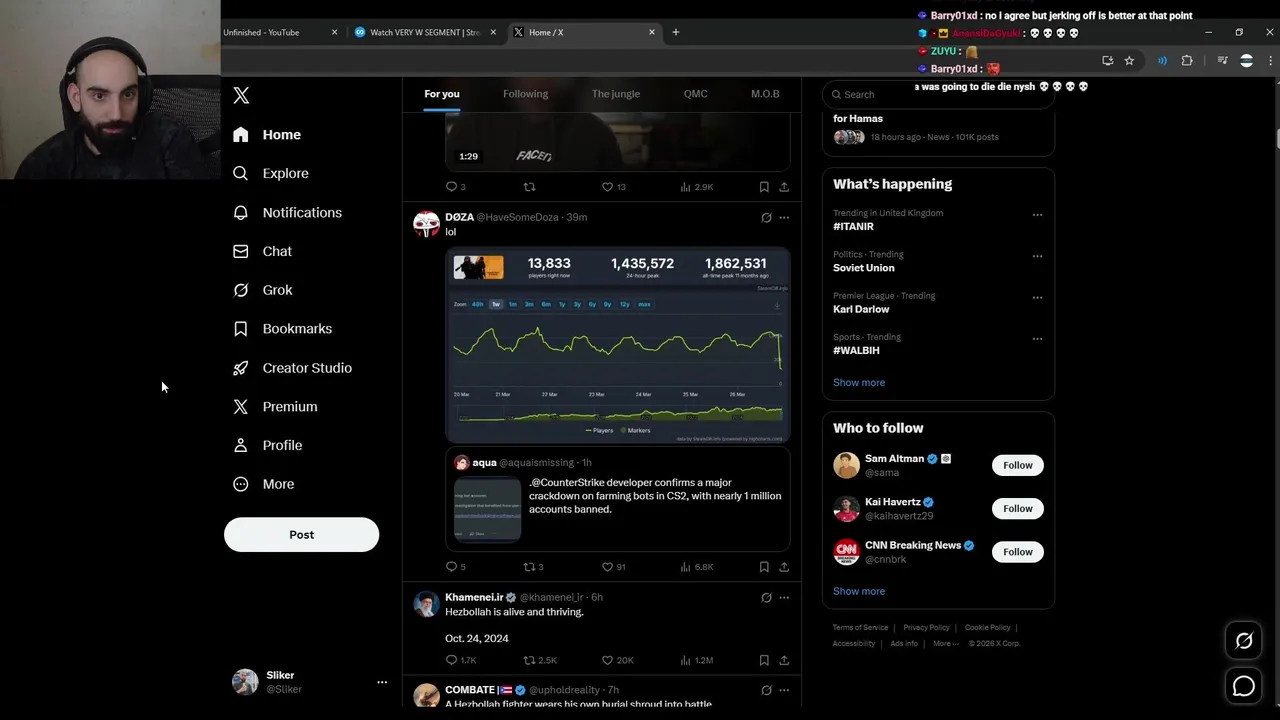Viewport: 1280px width, 720px height.
Task: Bookmark the Khamenei.ir post
Action: pyautogui.click(x=764, y=661)
